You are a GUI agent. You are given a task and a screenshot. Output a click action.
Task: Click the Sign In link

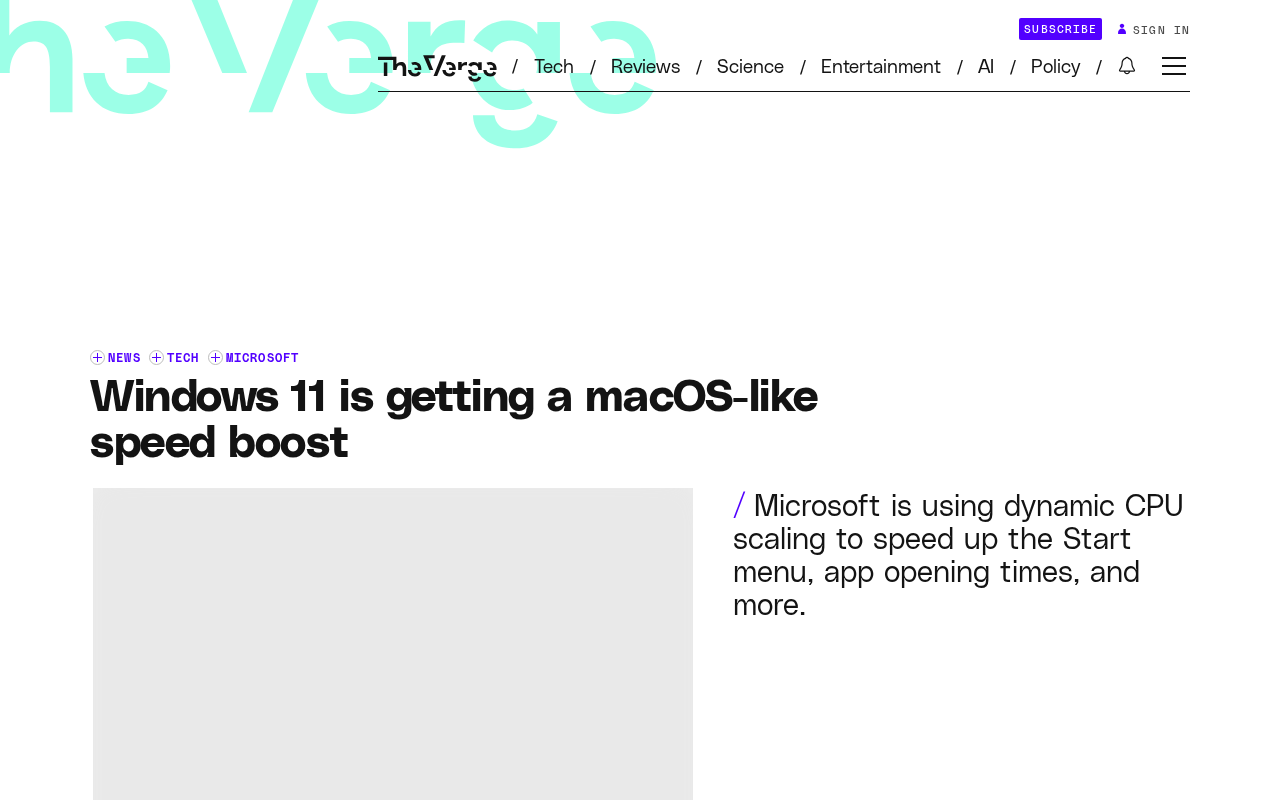click(1161, 30)
